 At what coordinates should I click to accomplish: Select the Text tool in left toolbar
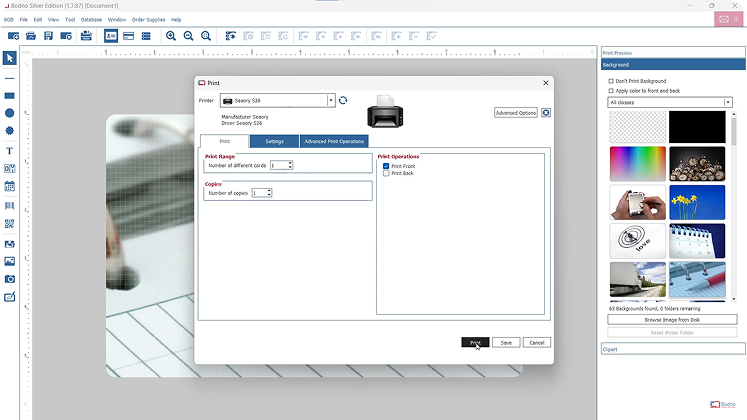pyautogui.click(x=9, y=151)
